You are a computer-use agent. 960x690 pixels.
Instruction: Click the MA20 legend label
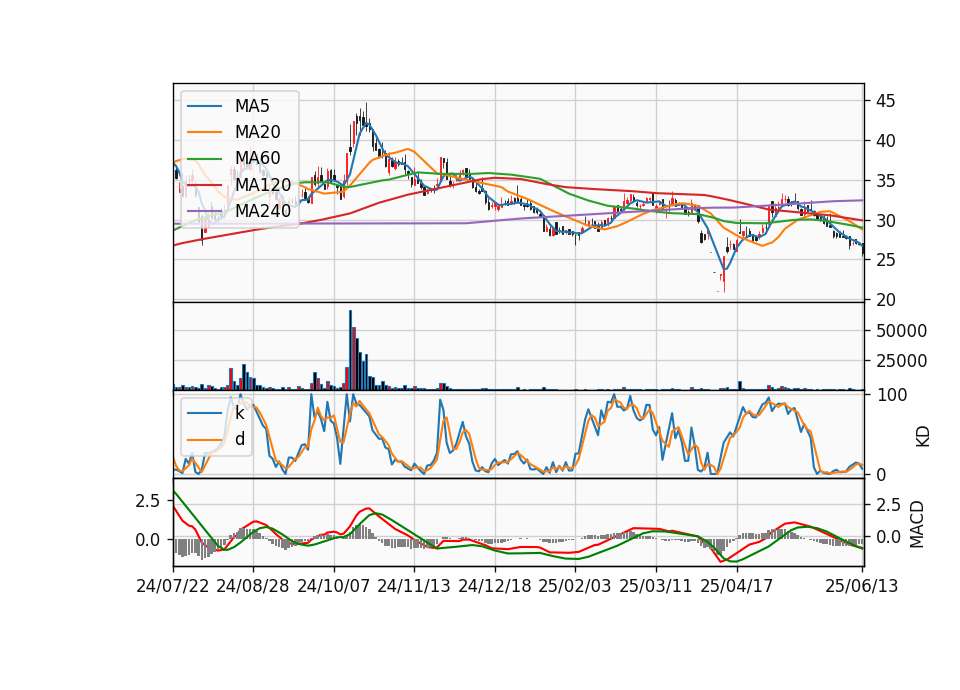pos(257,132)
